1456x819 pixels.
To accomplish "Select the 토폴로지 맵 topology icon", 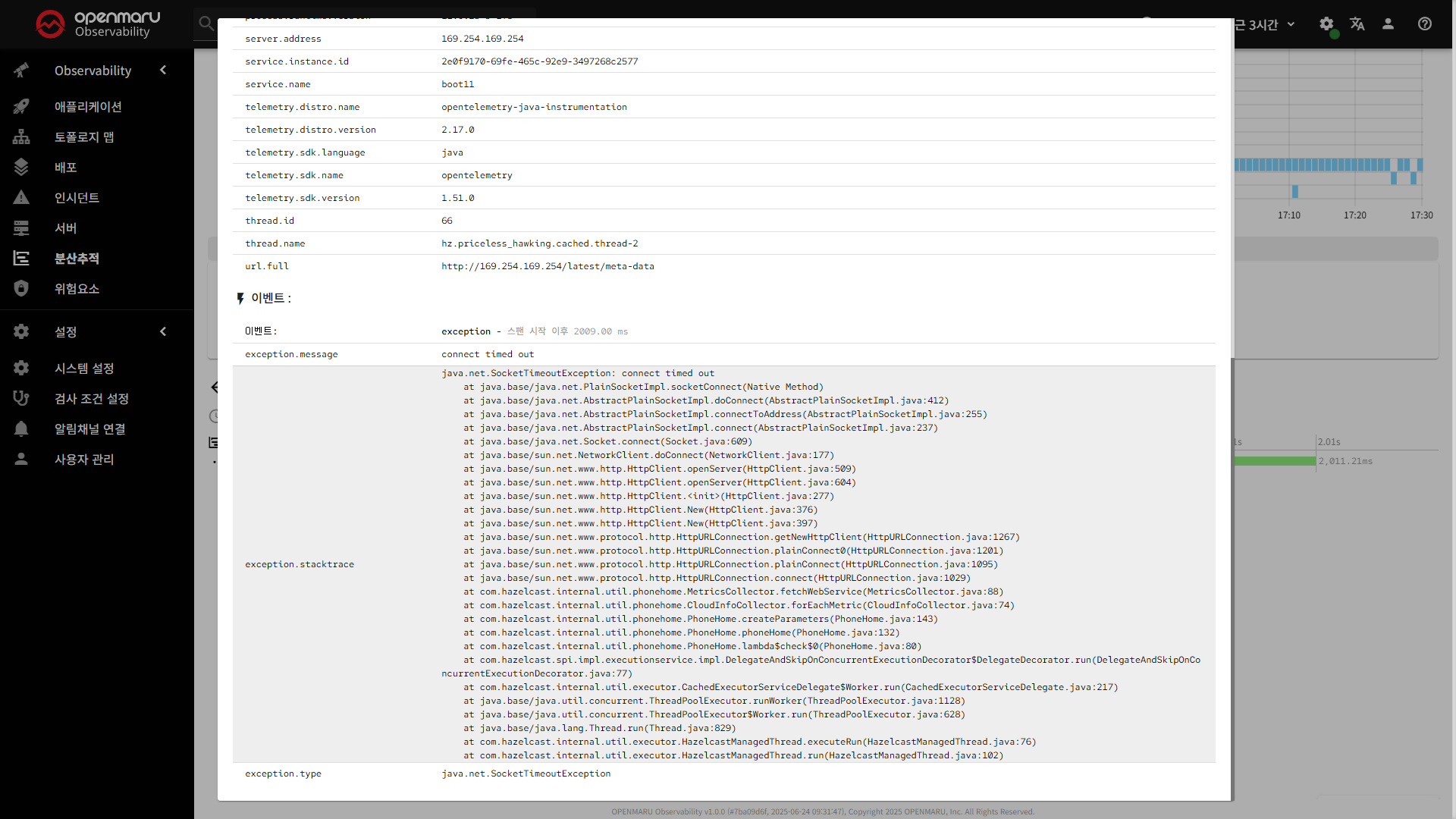I will coord(21,137).
